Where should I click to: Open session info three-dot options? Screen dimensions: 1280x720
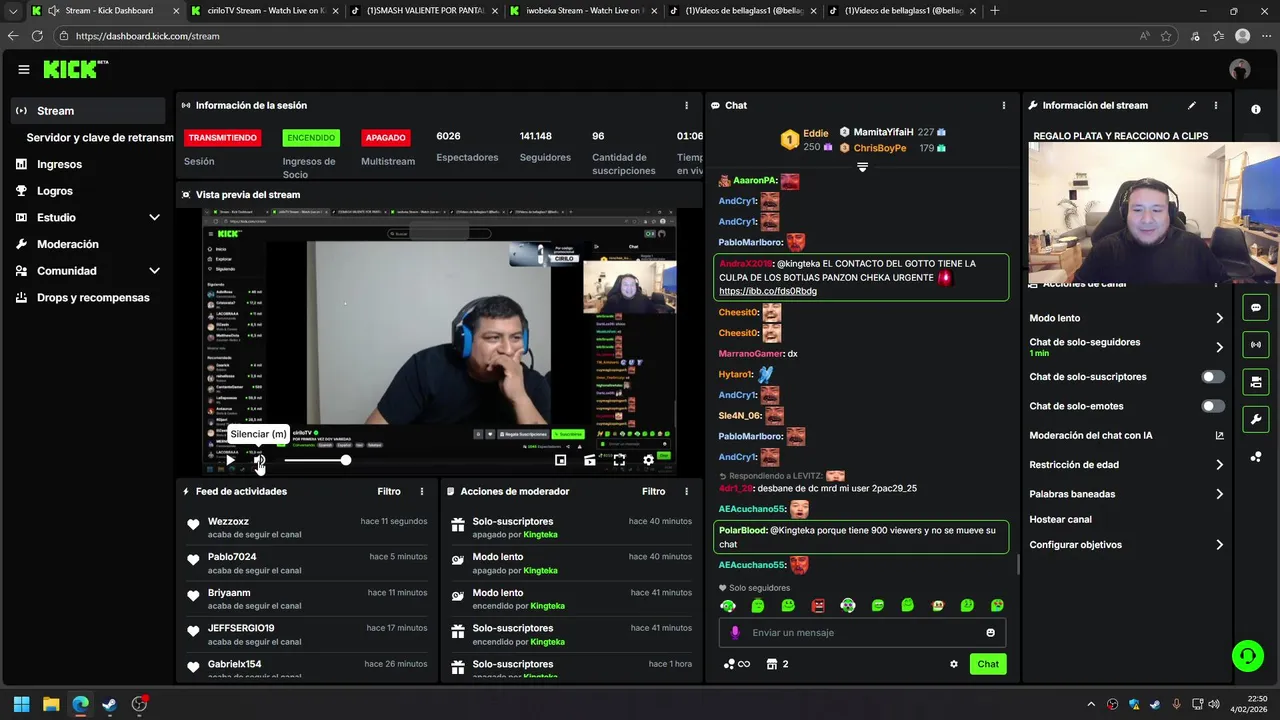click(686, 105)
